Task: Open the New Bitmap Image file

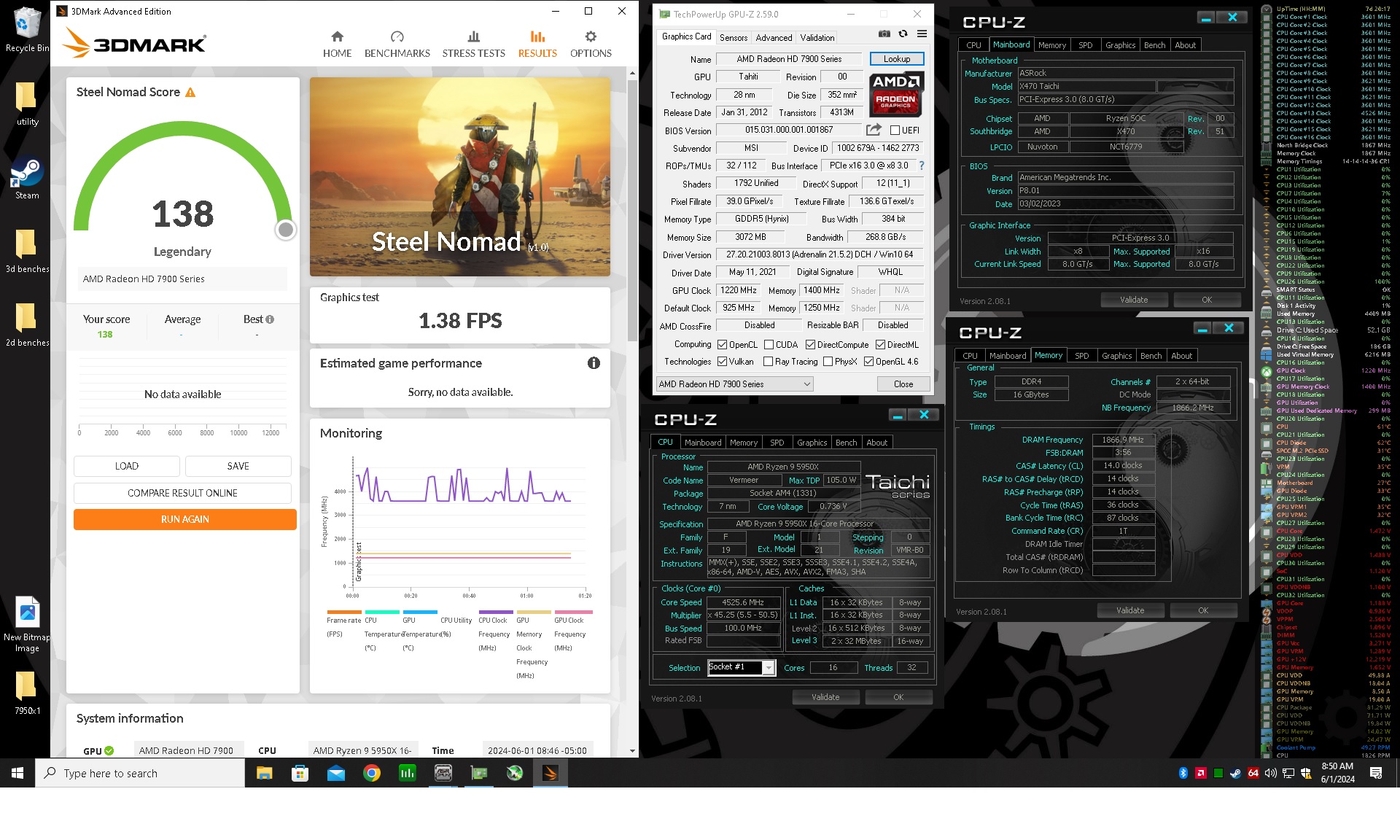Action: coord(27,624)
